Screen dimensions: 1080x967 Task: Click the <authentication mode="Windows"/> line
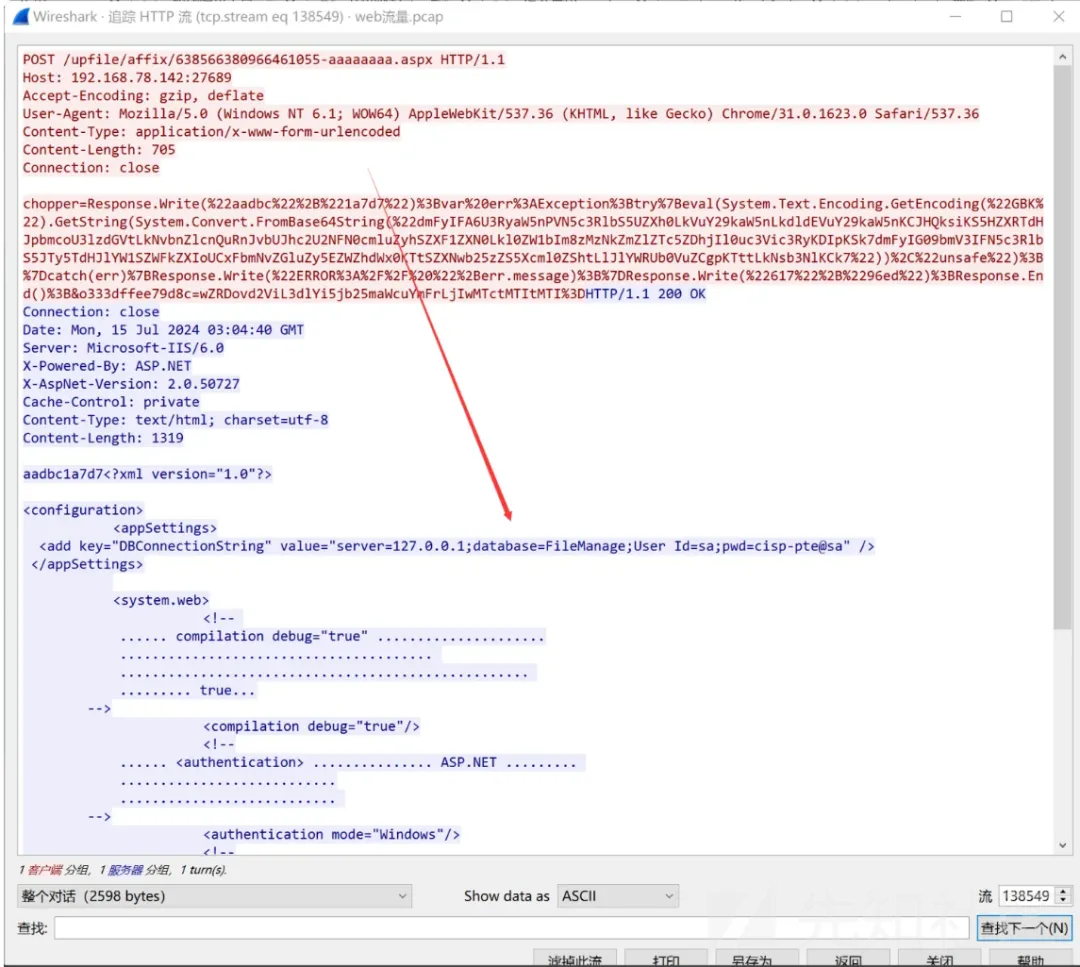point(331,834)
